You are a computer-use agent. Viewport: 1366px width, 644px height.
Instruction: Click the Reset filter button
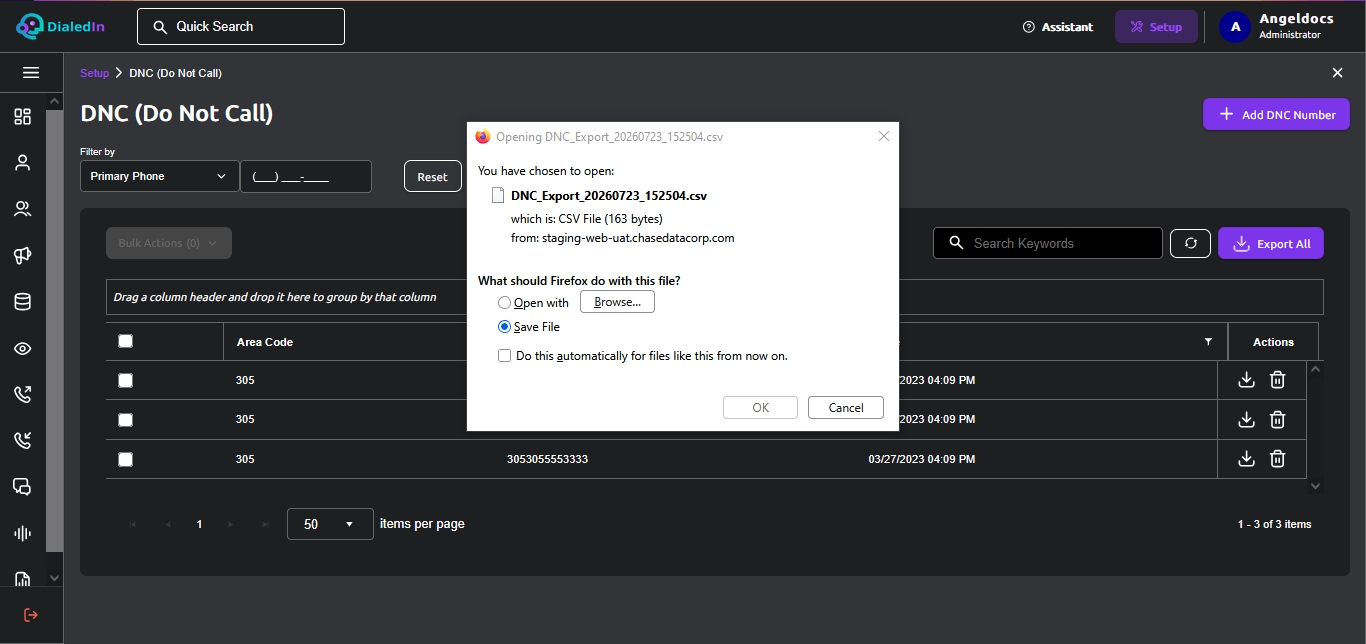coord(432,176)
